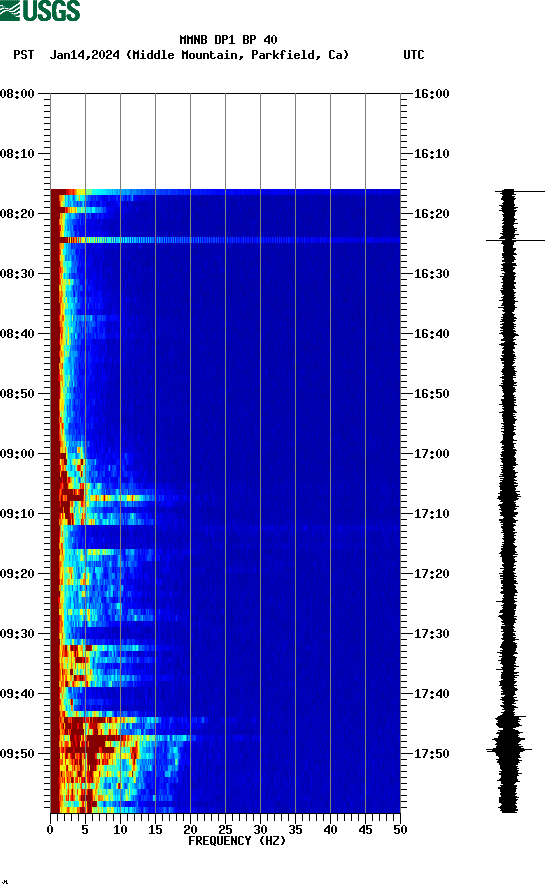
Task: Click the 16:40 UTC time label
Action: (431, 334)
